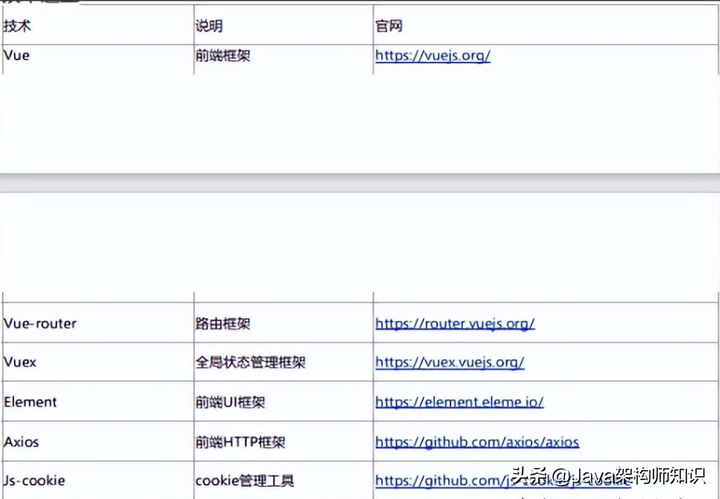The image size is (720, 499).
Task: Open the https://router.vuejs.org/ link
Action: [455, 323]
